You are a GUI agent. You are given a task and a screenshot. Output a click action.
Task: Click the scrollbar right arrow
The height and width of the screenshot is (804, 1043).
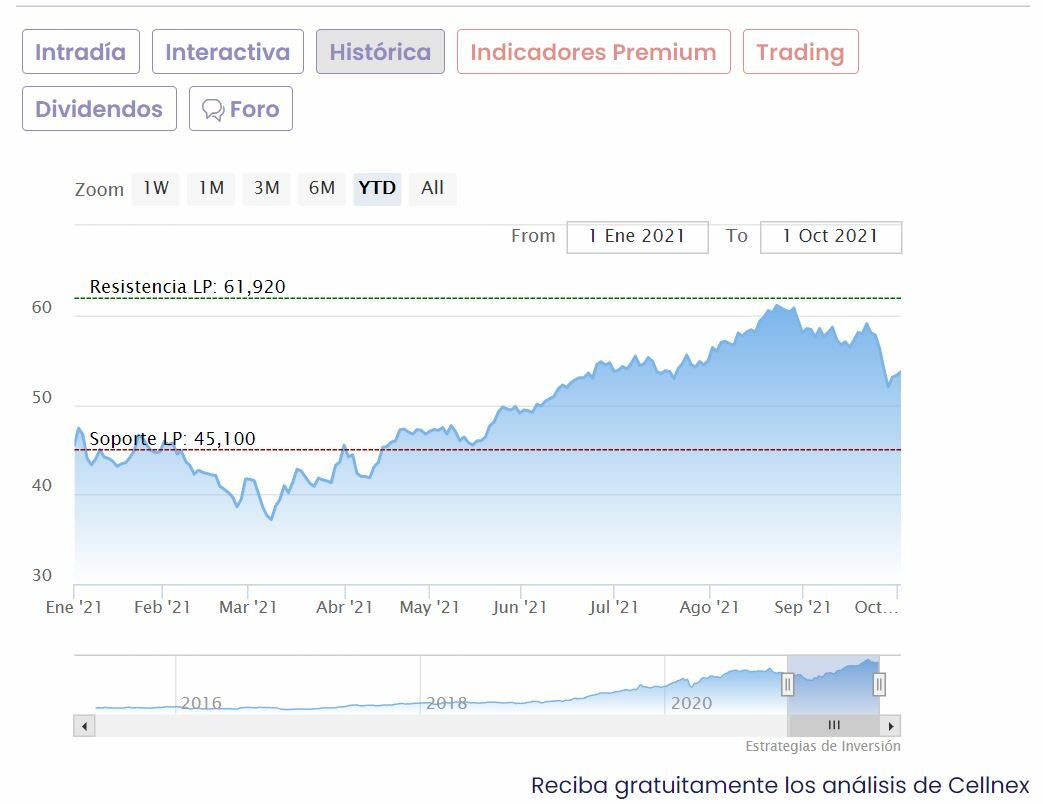[x=891, y=726]
